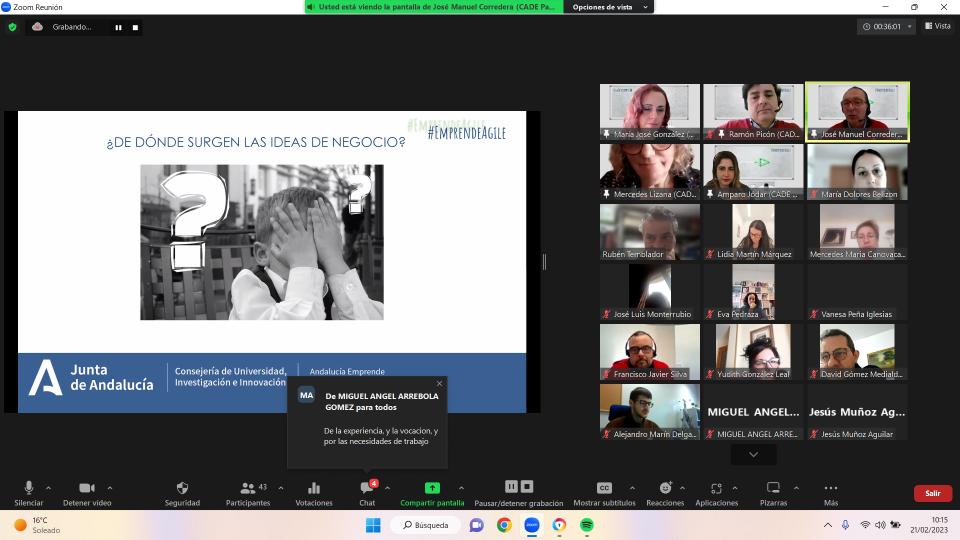Open the Reacciones emoji picker
Screen dimensions: 960x540
tap(665, 488)
